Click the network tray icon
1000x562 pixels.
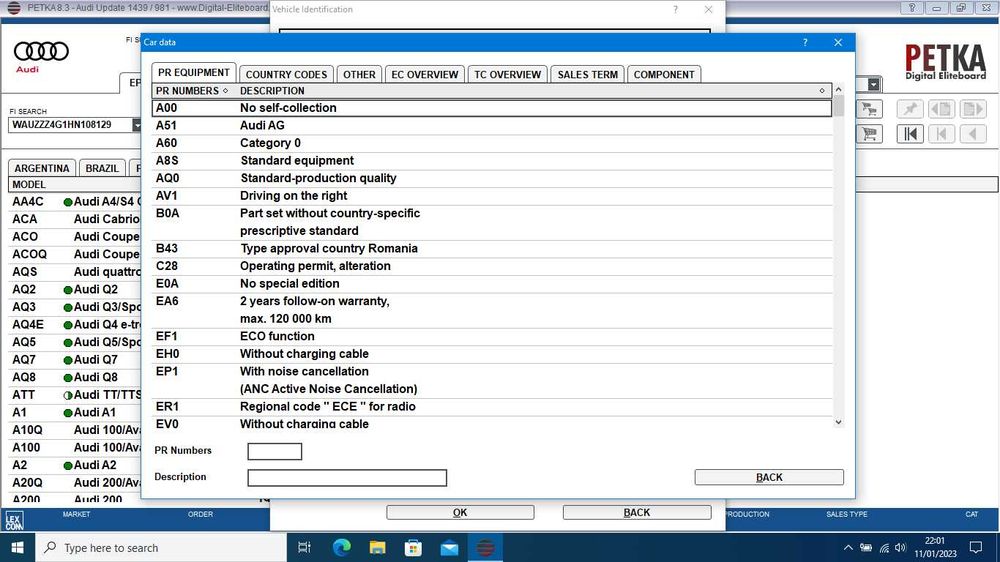[884, 547]
